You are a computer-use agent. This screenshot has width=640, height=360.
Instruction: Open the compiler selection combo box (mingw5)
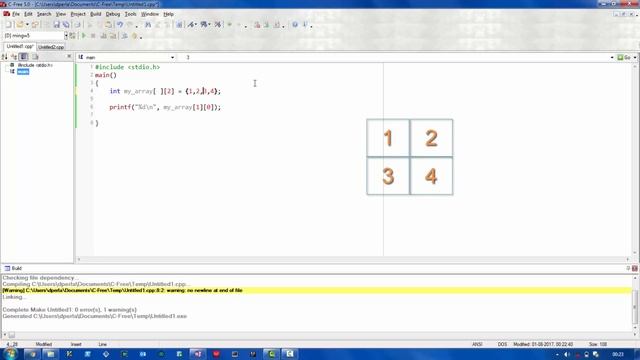[35, 36]
